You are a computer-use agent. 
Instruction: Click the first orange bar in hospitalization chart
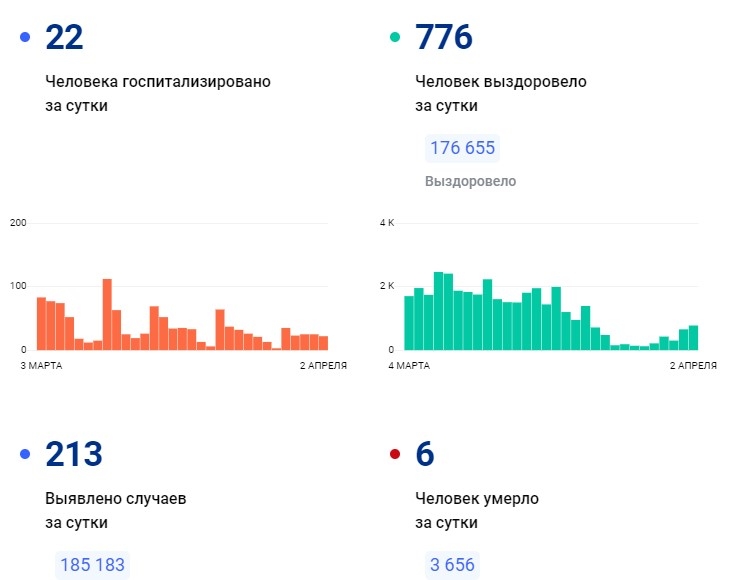41,323
